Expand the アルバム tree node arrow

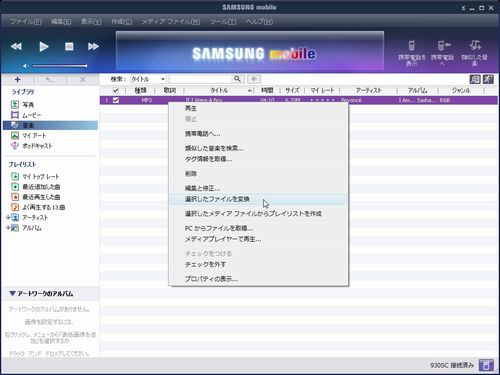[8, 228]
